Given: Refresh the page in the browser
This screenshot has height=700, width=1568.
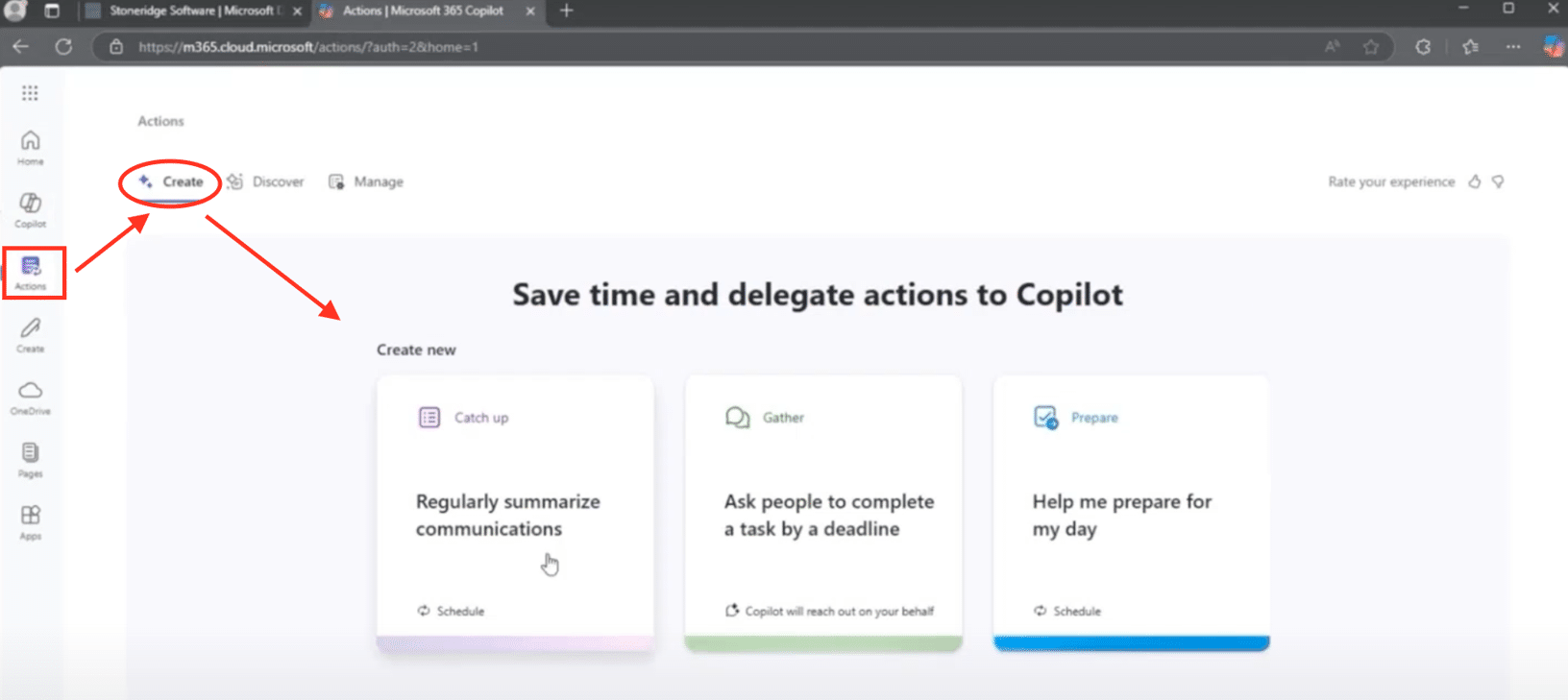Looking at the screenshot, I should [63, 46].
